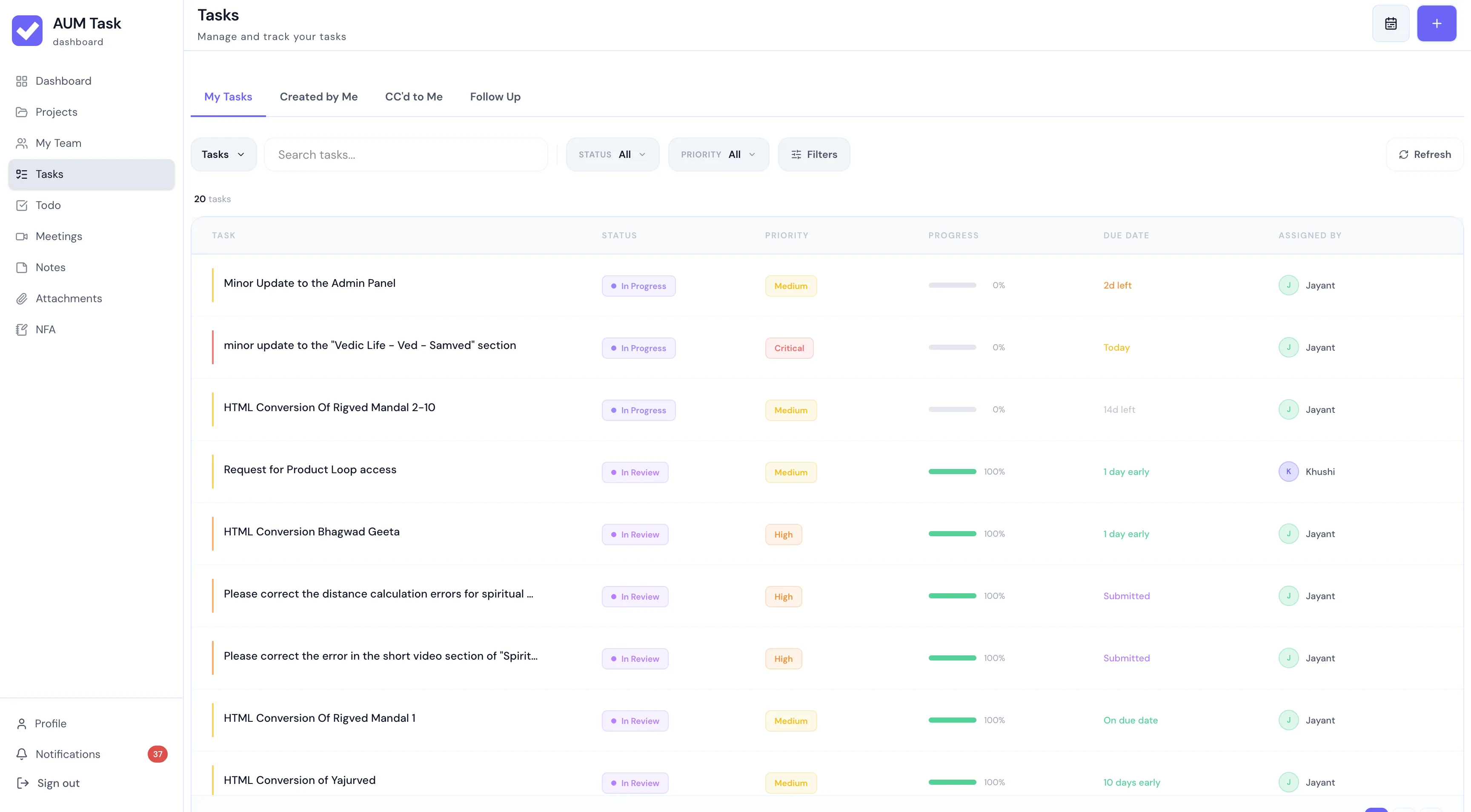Click the Search tasks input field

(406, 155)
